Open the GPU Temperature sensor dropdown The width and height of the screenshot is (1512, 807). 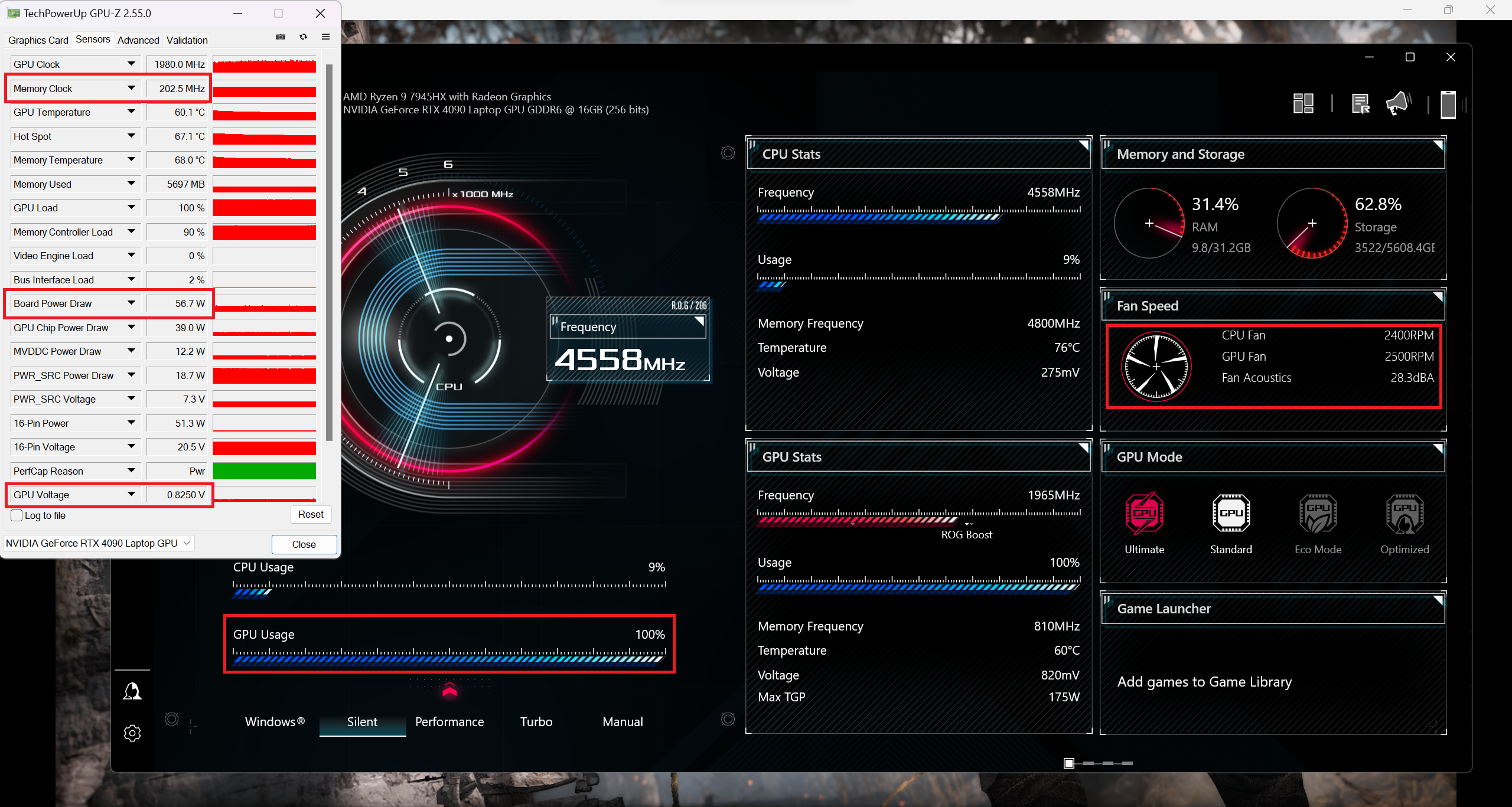click(131, 112)
